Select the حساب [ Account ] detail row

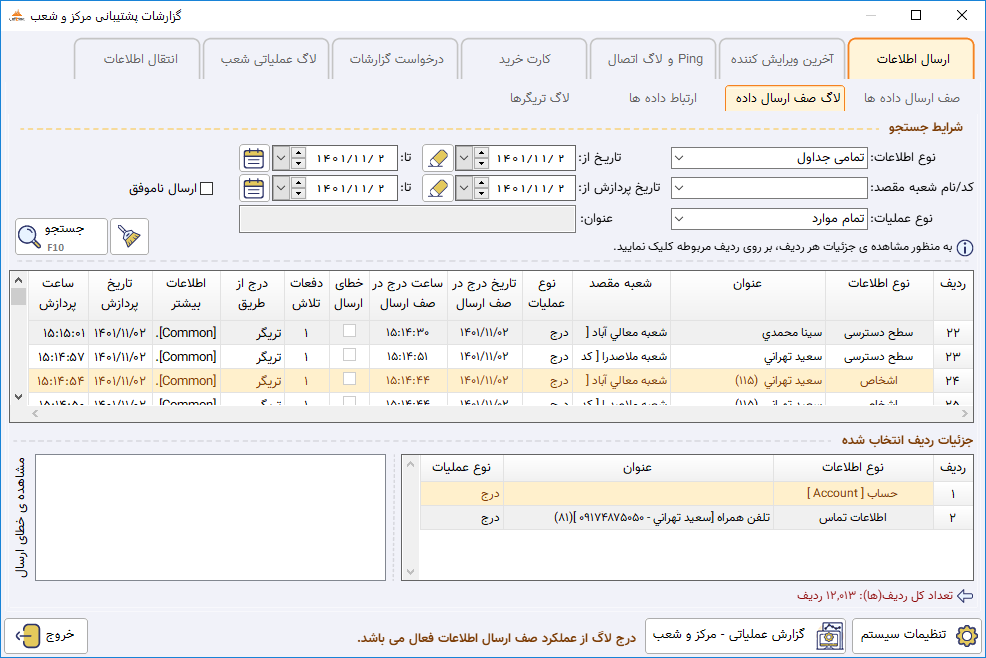[x=696, y=494]
